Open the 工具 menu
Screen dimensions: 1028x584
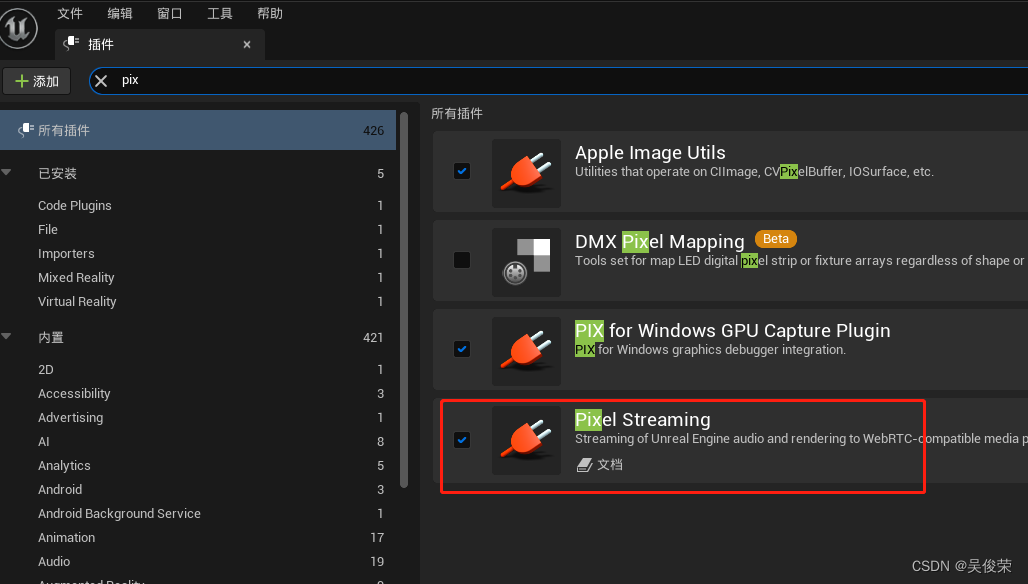point(220,13)
